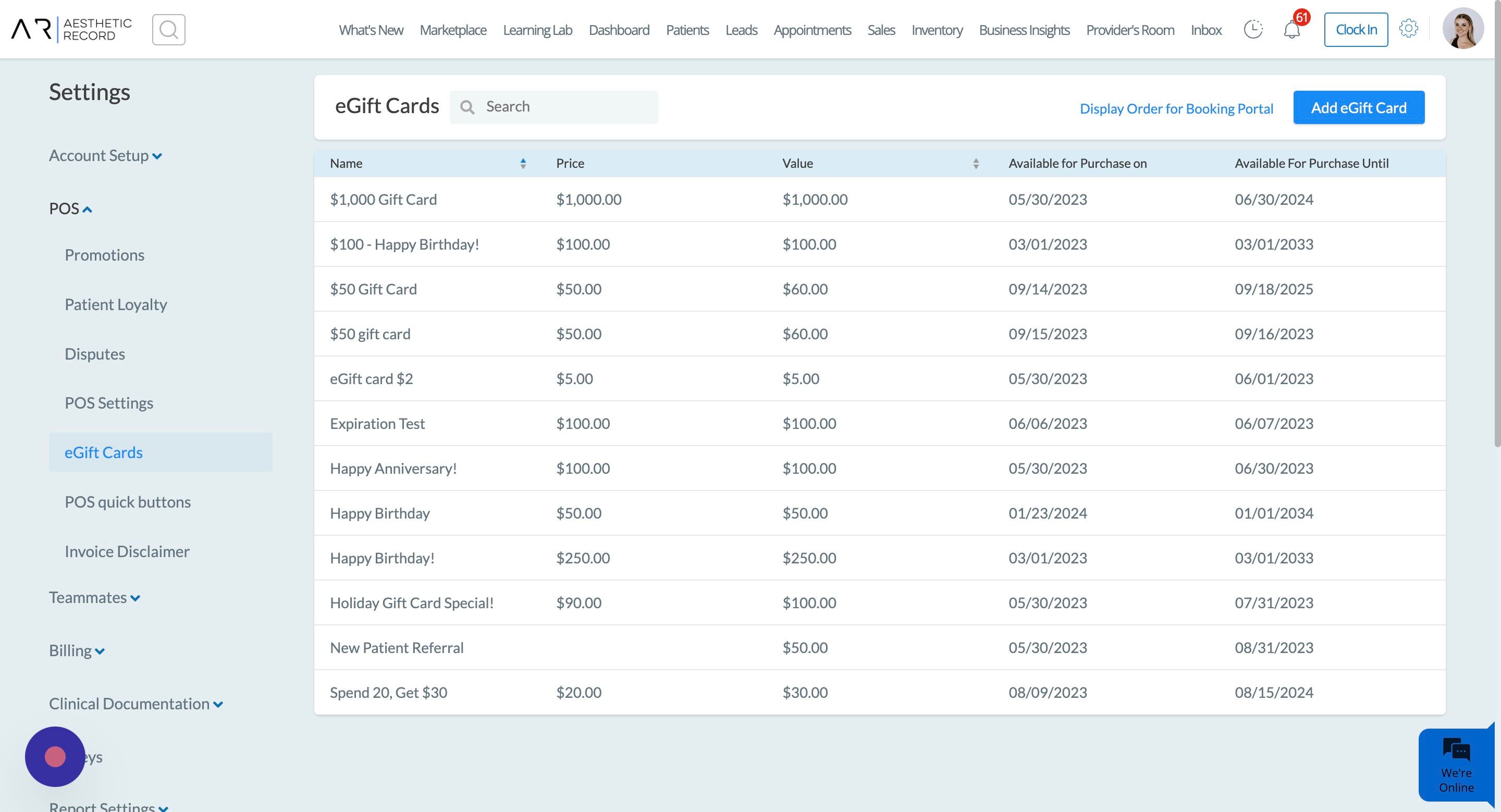
Task: Click the Add eGift Card button
Action: point(1358,107)
